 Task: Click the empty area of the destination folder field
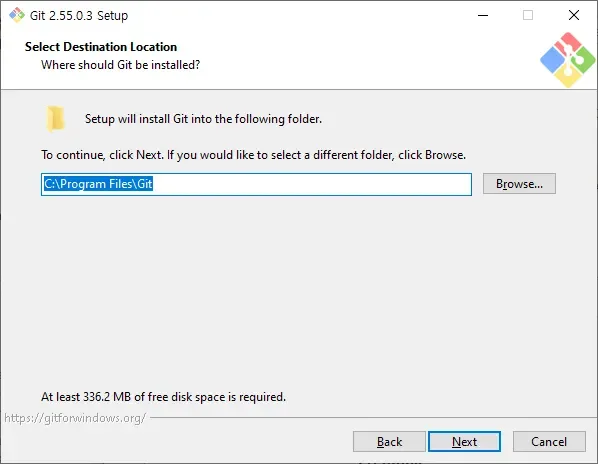(x=312, y=185)
